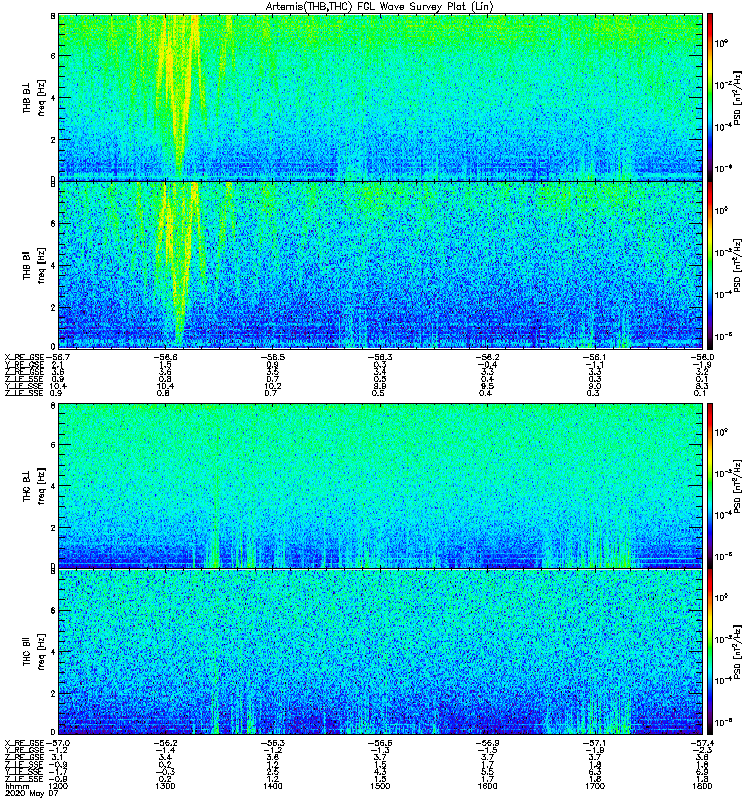Click the color bar beside the THB B-parallel panel
Image resolution: width=750 pixels, height=800 pixels.
[x=709, y=265]
